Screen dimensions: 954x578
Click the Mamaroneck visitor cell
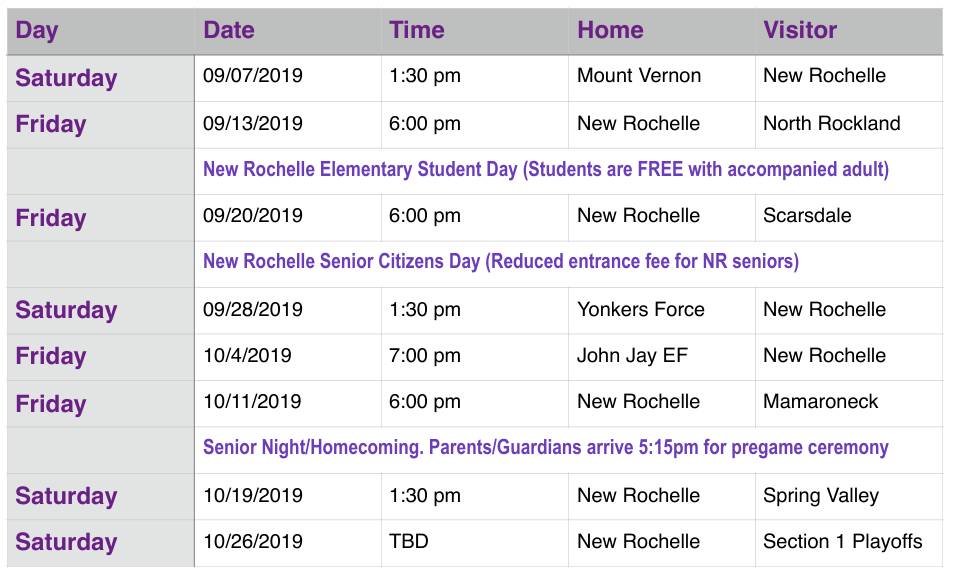coord(849,404)
